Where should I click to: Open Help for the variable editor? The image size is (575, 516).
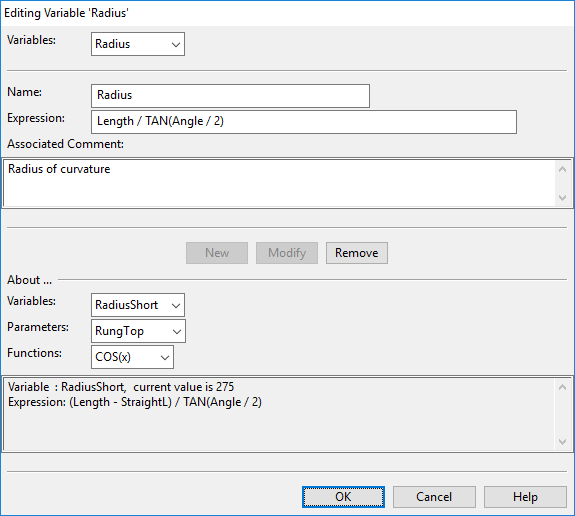(x=525, y=497)
